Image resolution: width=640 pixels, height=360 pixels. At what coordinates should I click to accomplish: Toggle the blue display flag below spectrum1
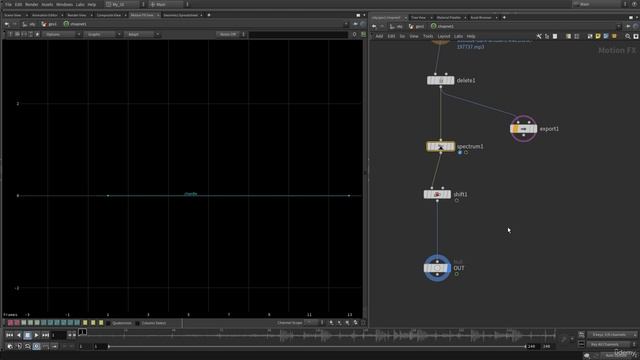(460, 153)
